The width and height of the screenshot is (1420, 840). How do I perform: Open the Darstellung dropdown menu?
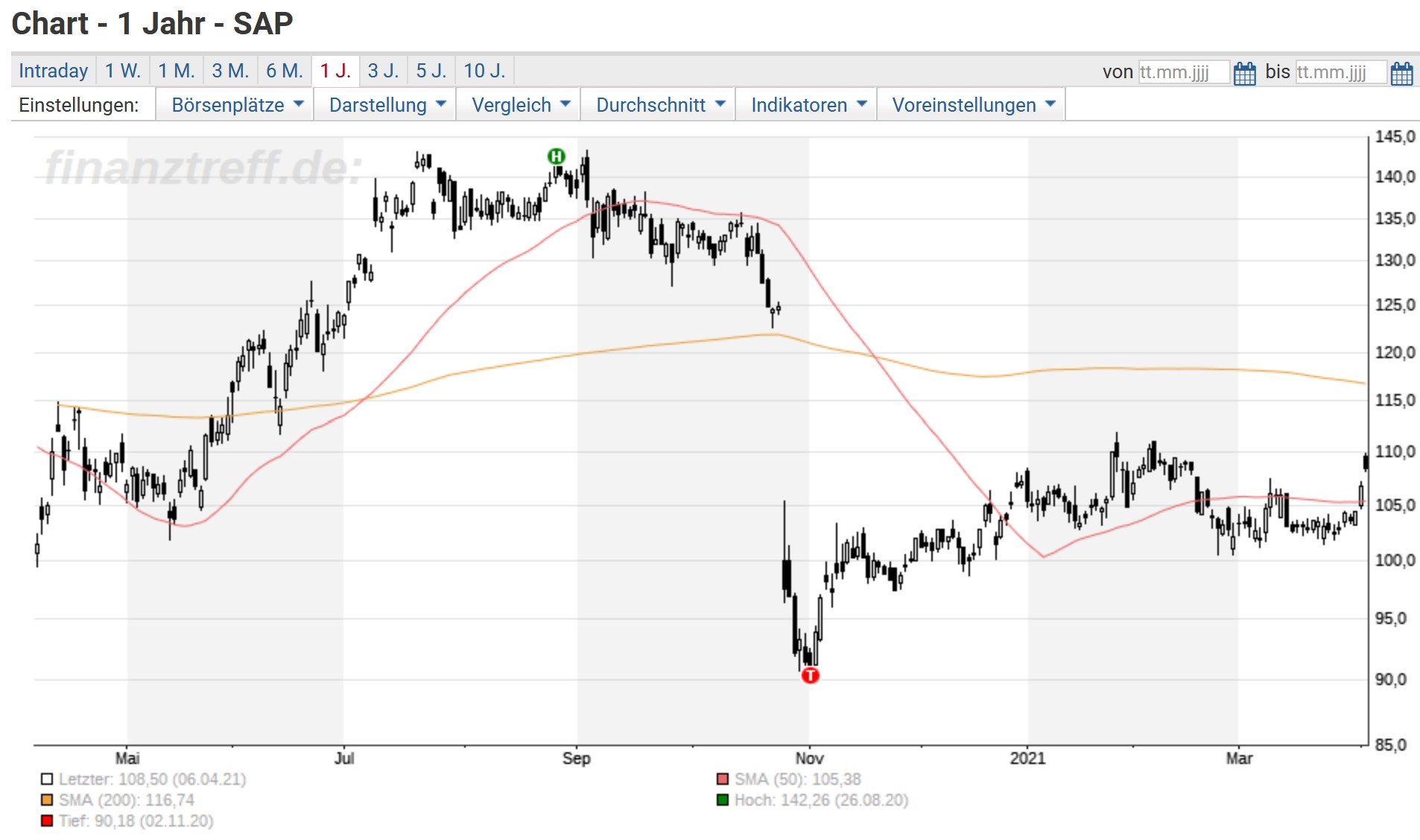(387, 104)
